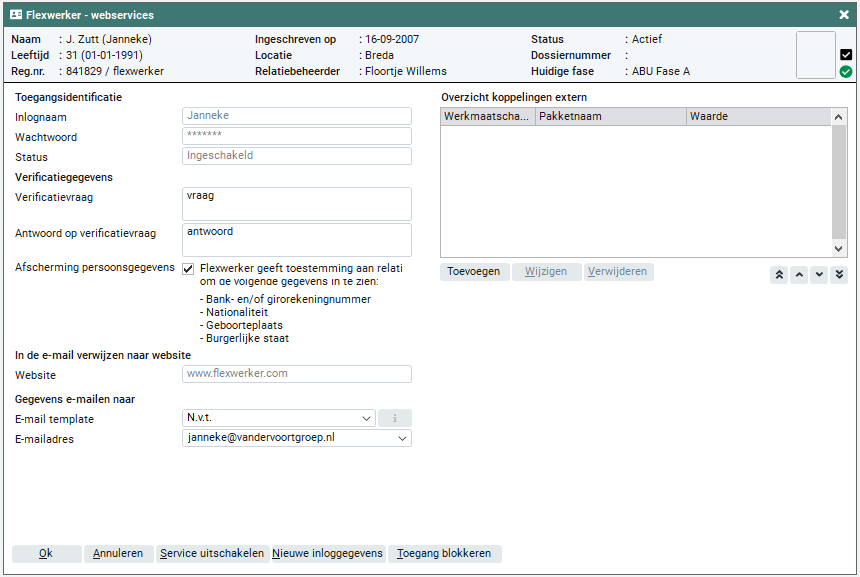Toggle the black checkbox beside the photo box
The width and height of the screenshot is (860, 577).
click(x=846, y=55)
